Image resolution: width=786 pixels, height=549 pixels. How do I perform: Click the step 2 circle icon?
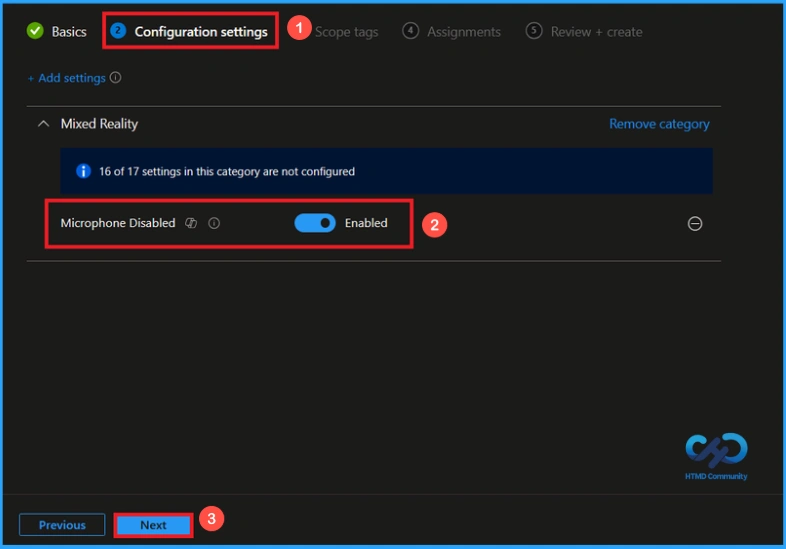click(x=118, y=31)
